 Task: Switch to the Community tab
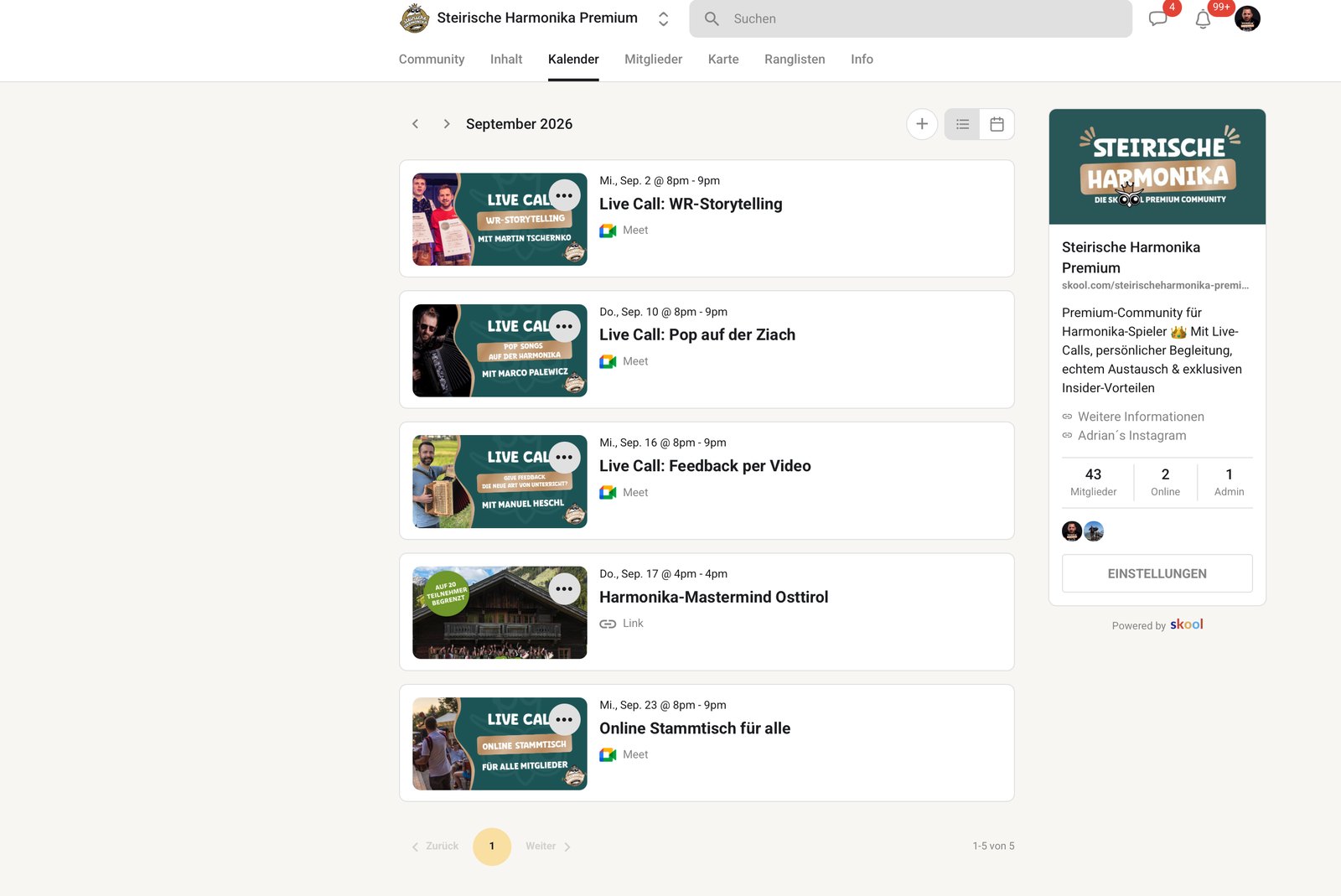(432, 59)
